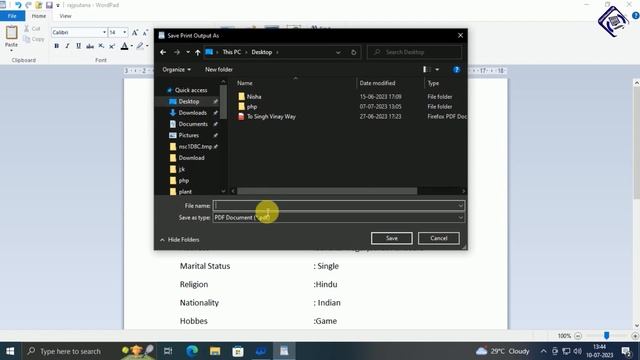Refresh the Desktop folder listing
This screenshot has height=360, width=640.
353,52
